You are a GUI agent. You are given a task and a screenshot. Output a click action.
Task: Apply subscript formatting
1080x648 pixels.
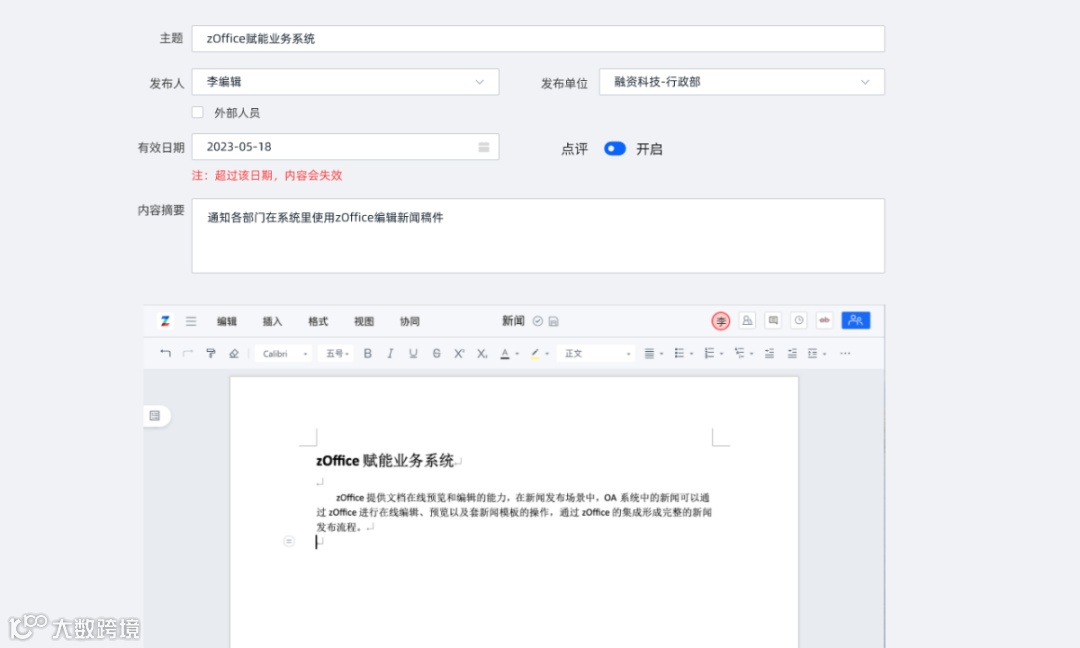[482, 353]
